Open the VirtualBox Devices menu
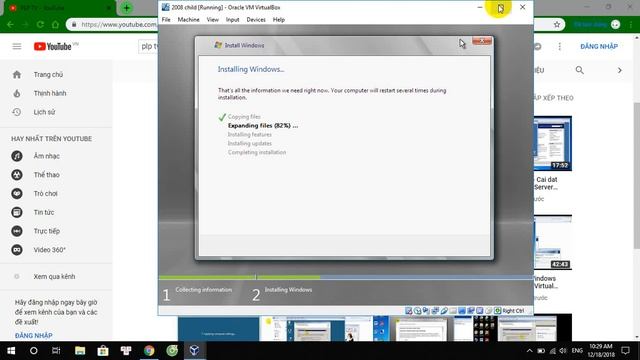The image size is (640, 360). pyautogui.click(x=256, y=20)
